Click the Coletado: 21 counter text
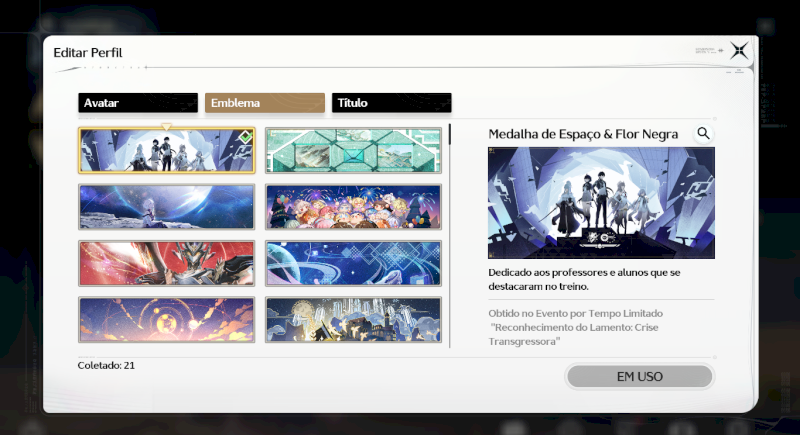This screenshot has width=800, height=435. click(106, 365)
